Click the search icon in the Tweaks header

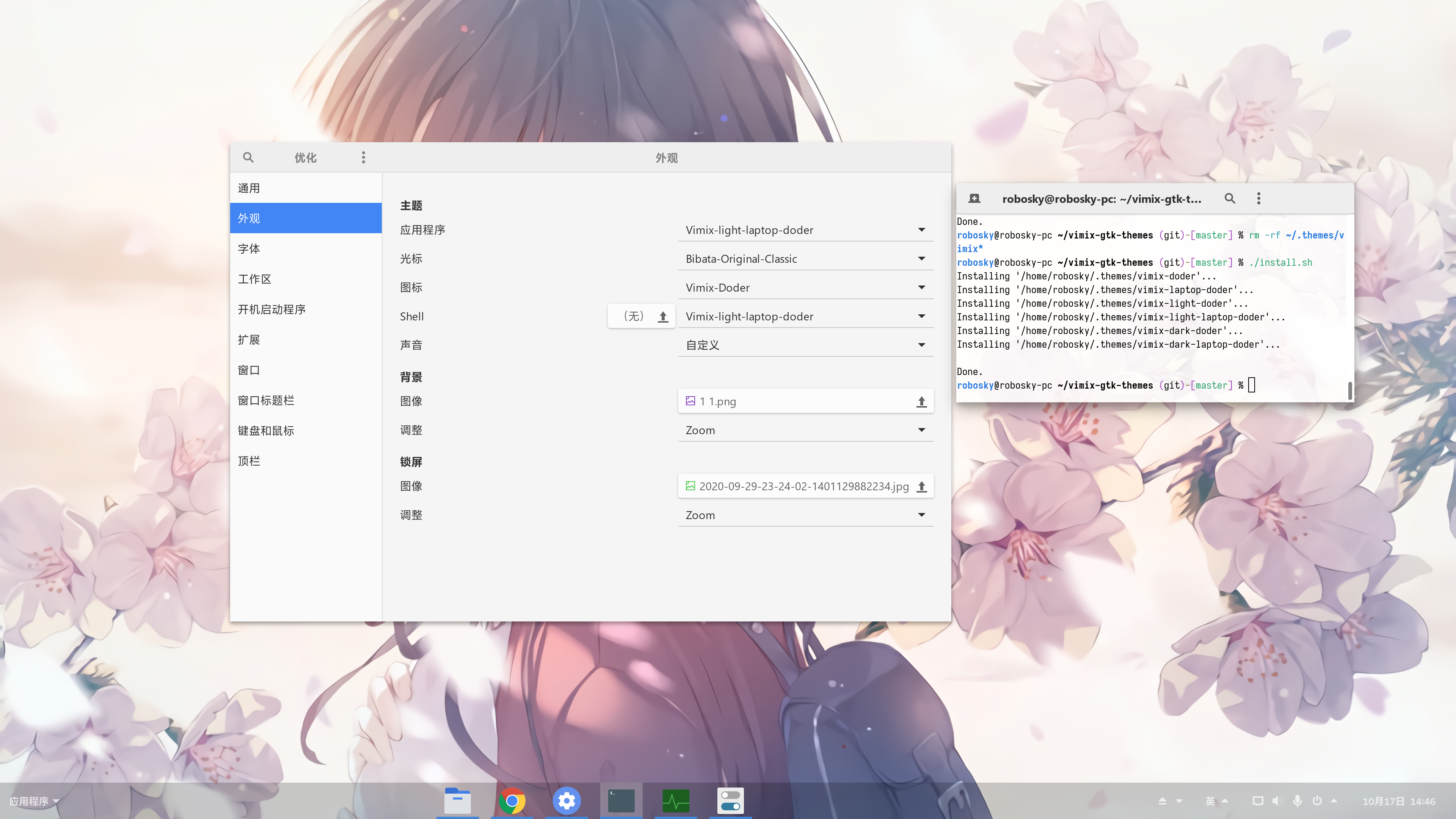tap(248, 157)
